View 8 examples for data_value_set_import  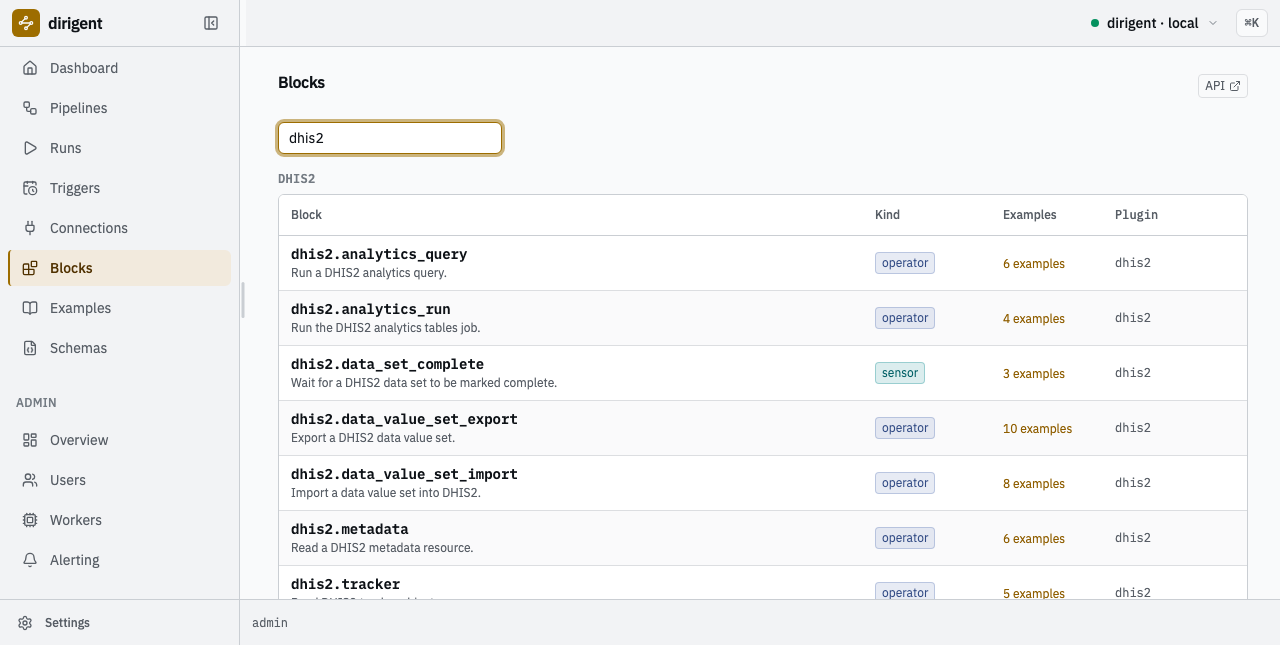[x=1034, y=484]
